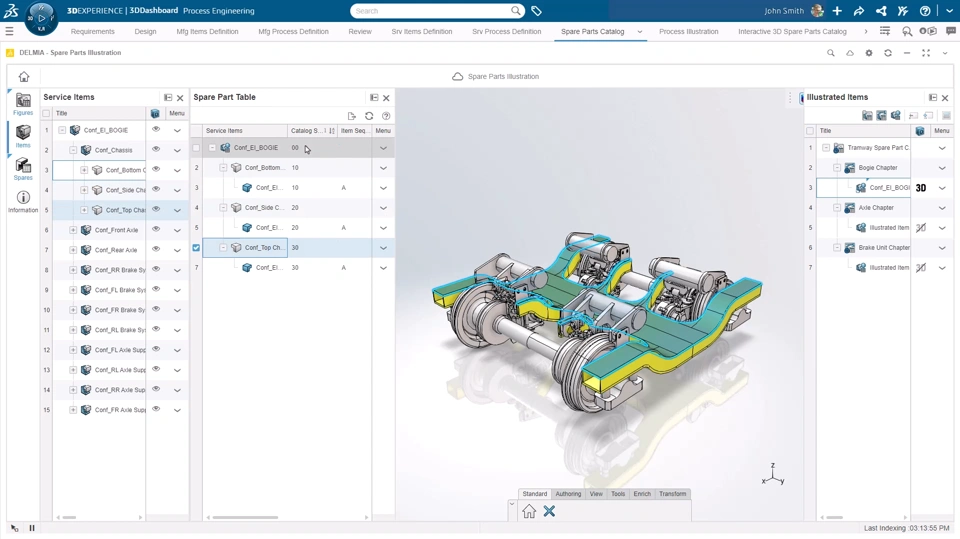Click the widget refresh icon
The height and width of the screenshot is (539, 960).
pyautogui.click(x=888, y=53)
